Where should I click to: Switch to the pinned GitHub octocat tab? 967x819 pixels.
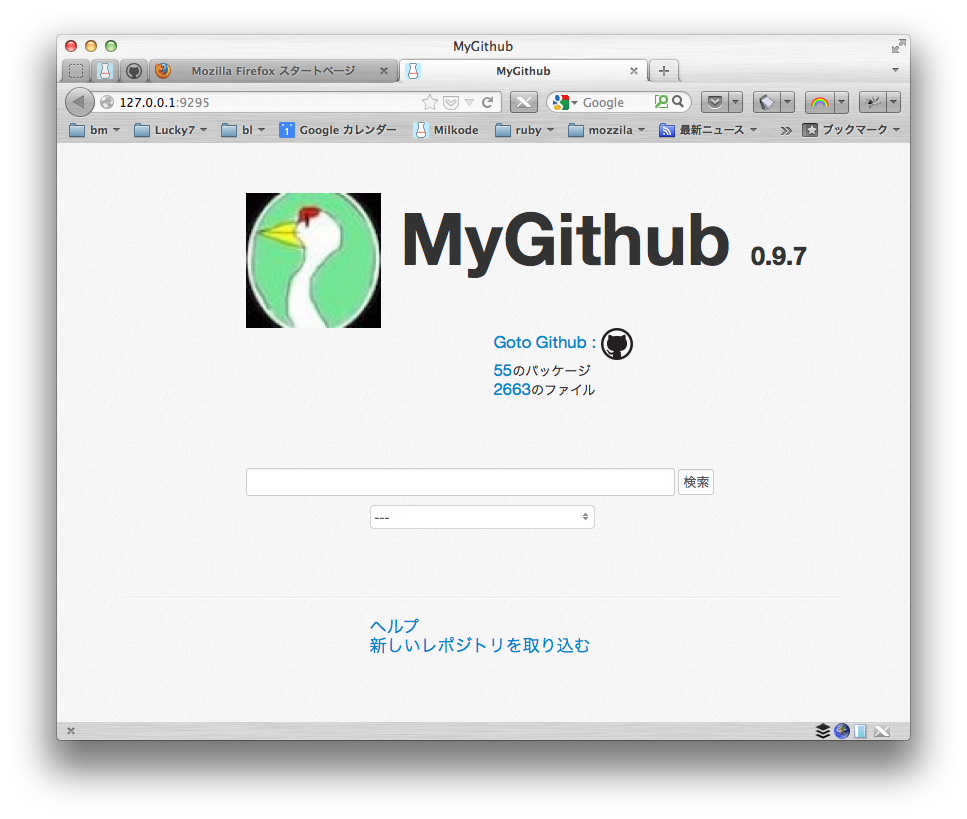134,71
